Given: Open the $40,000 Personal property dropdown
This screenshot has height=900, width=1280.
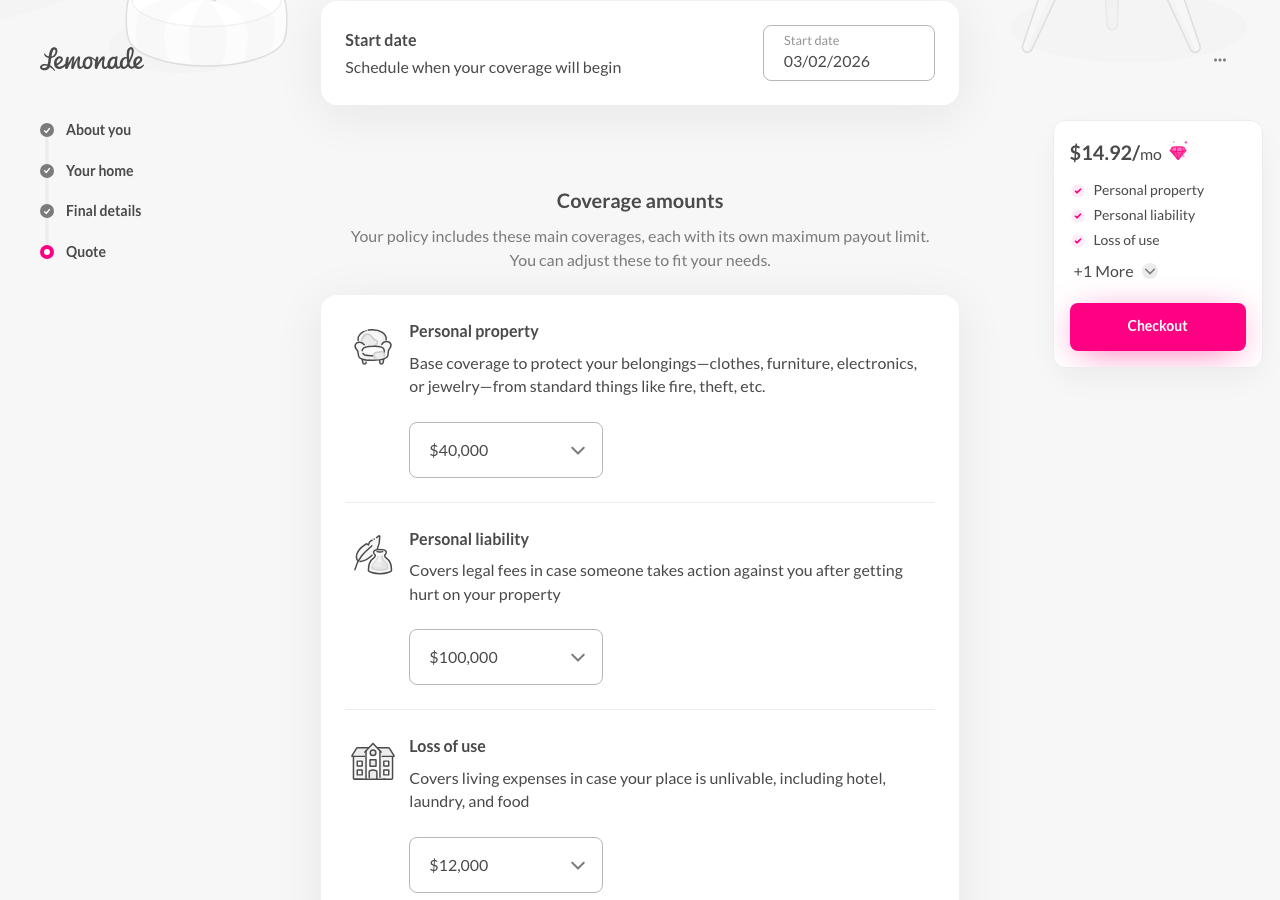Looking at the screenshot, I should (x=505, y=450).
